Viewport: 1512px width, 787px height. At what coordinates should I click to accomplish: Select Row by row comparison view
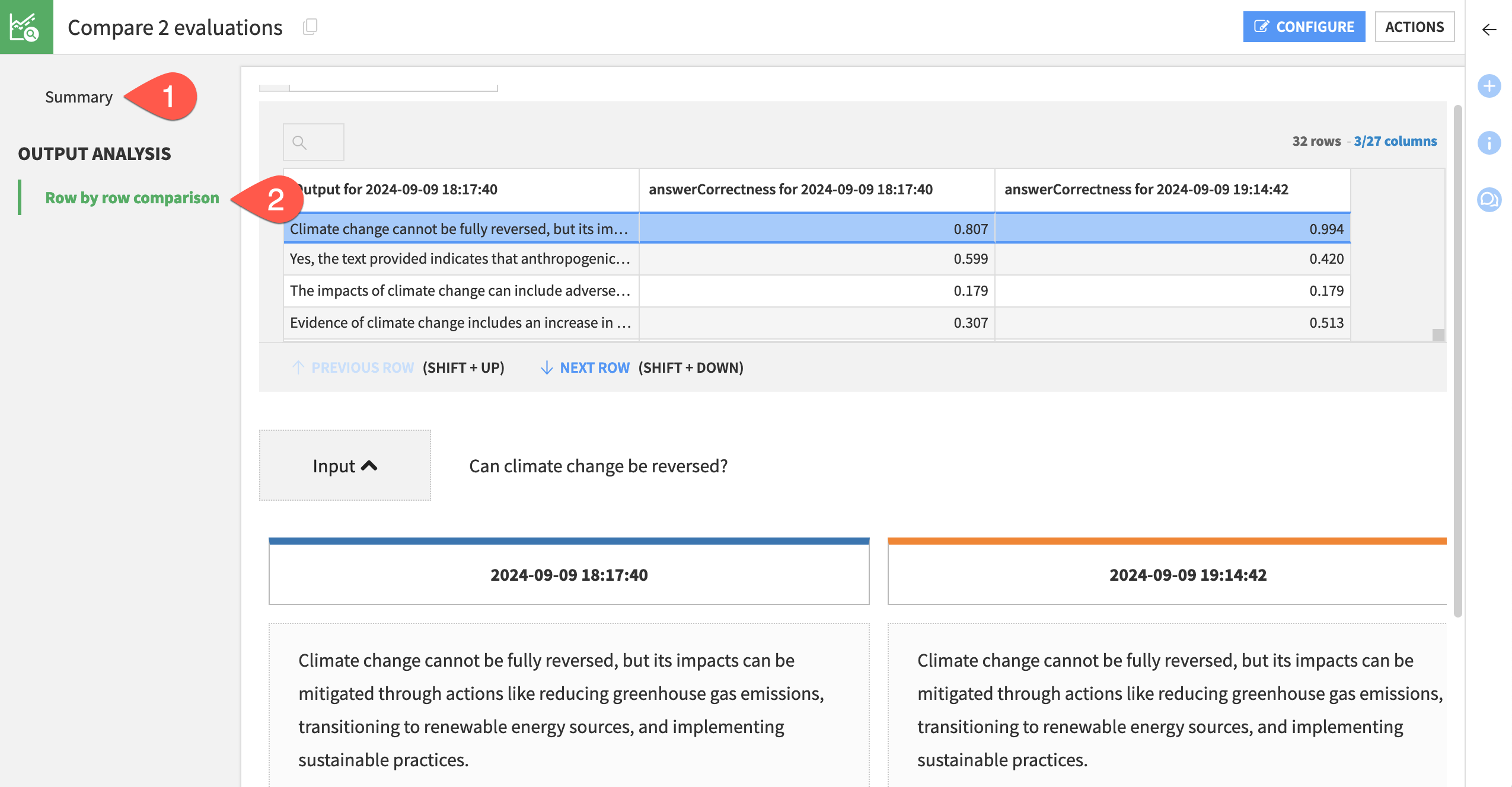pyautogui.click(x=132, y=197)
